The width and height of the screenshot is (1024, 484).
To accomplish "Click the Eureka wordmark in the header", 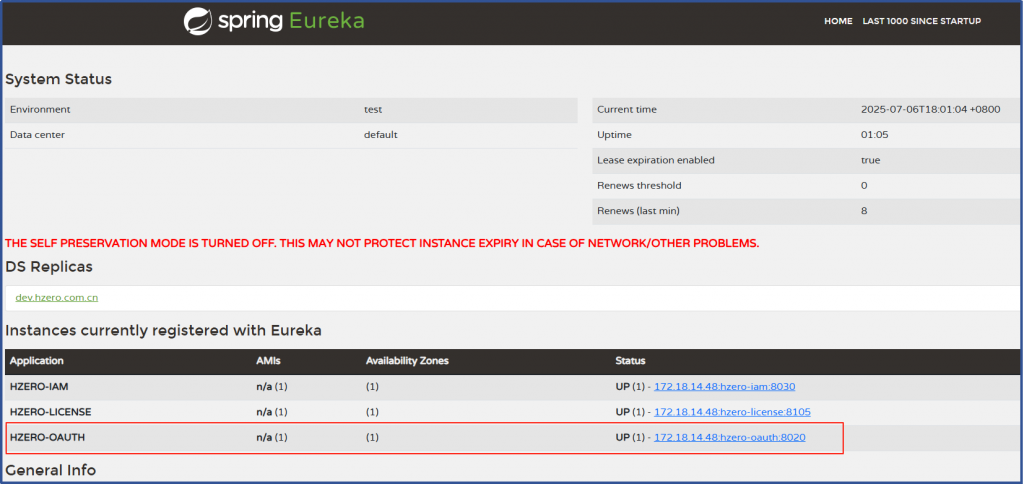I will [327, 21].
